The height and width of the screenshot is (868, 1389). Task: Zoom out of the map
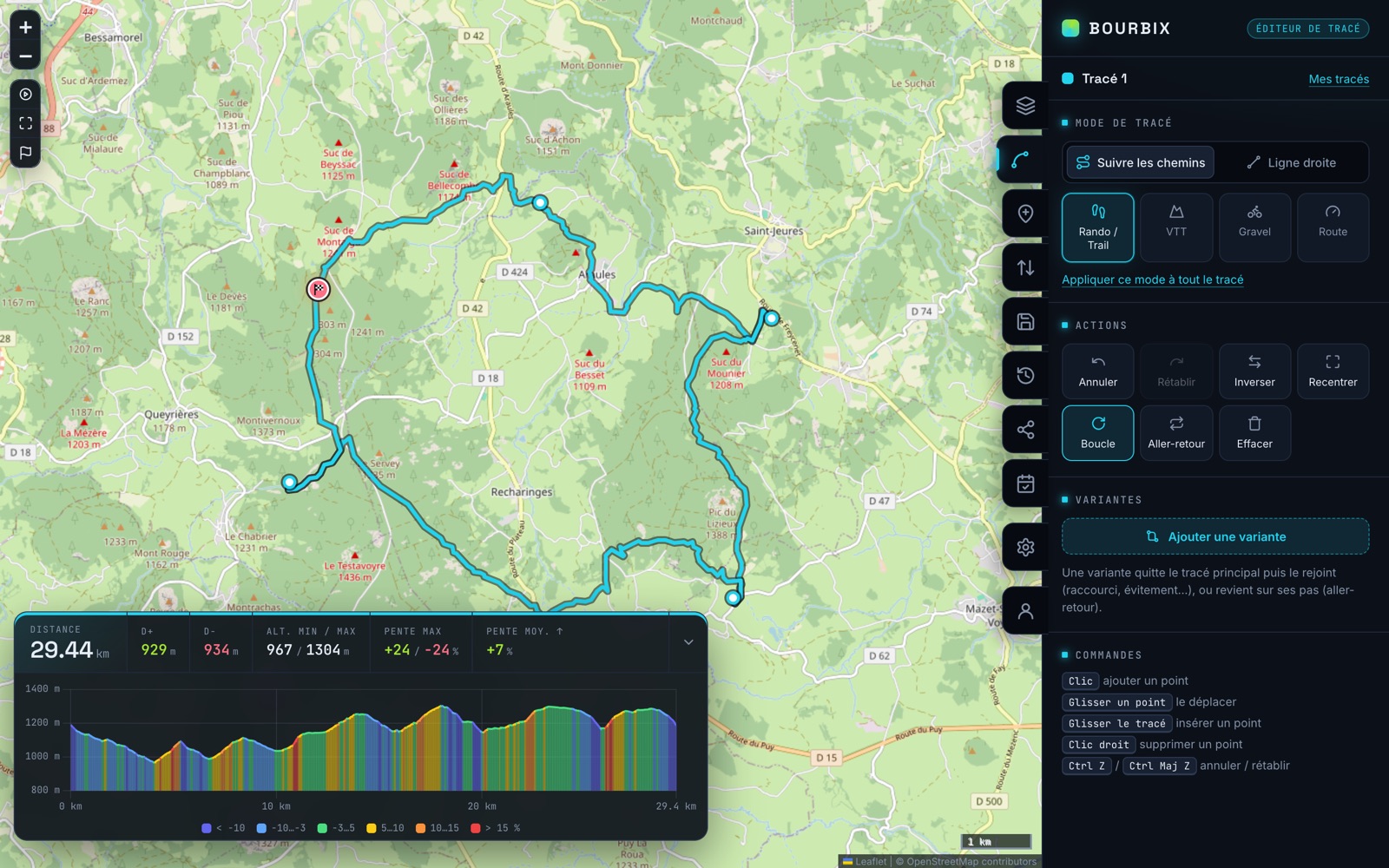coord(25,56)
